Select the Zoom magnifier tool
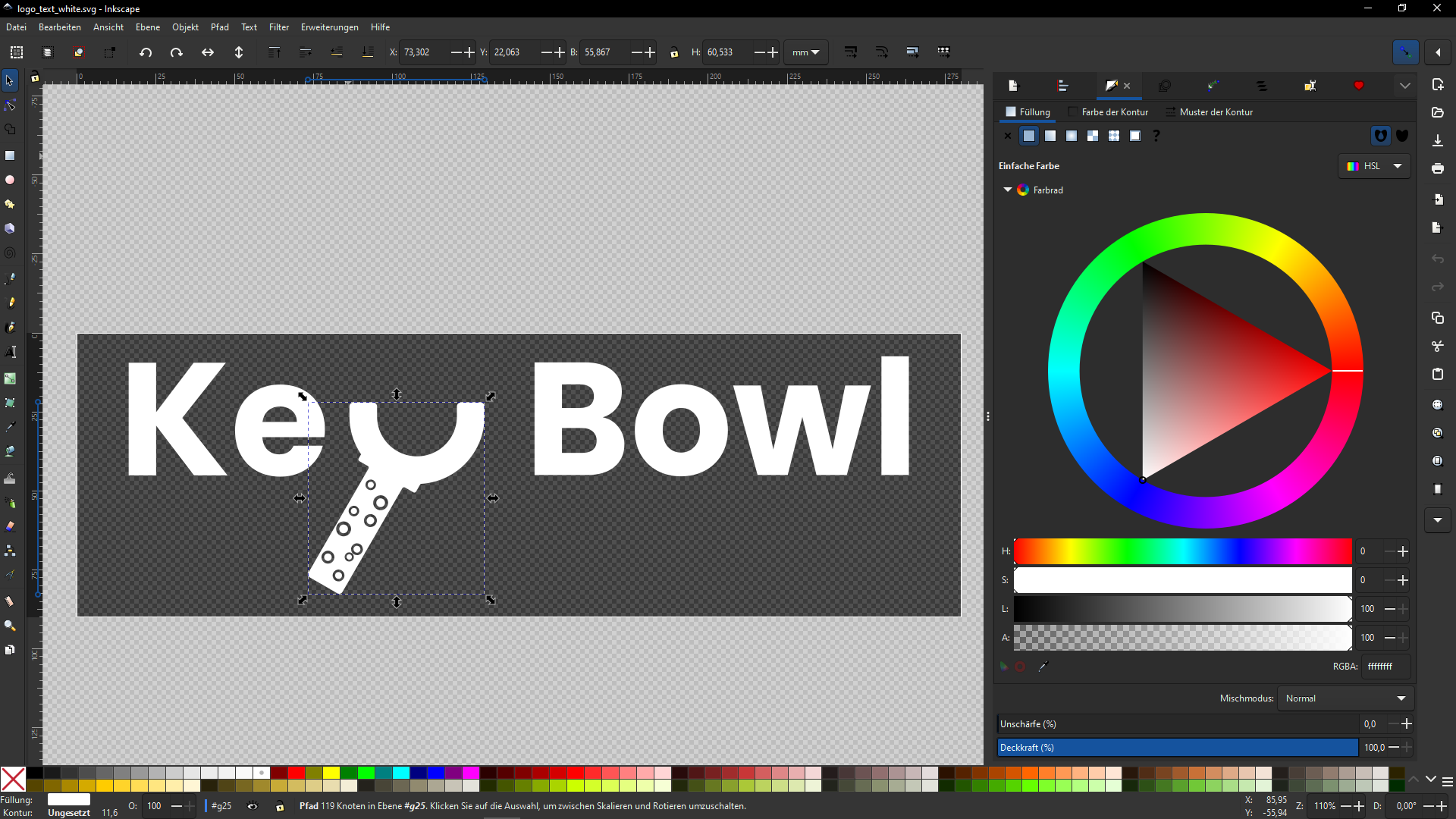The image size is (1456, 819). click(x=10, y=626)
